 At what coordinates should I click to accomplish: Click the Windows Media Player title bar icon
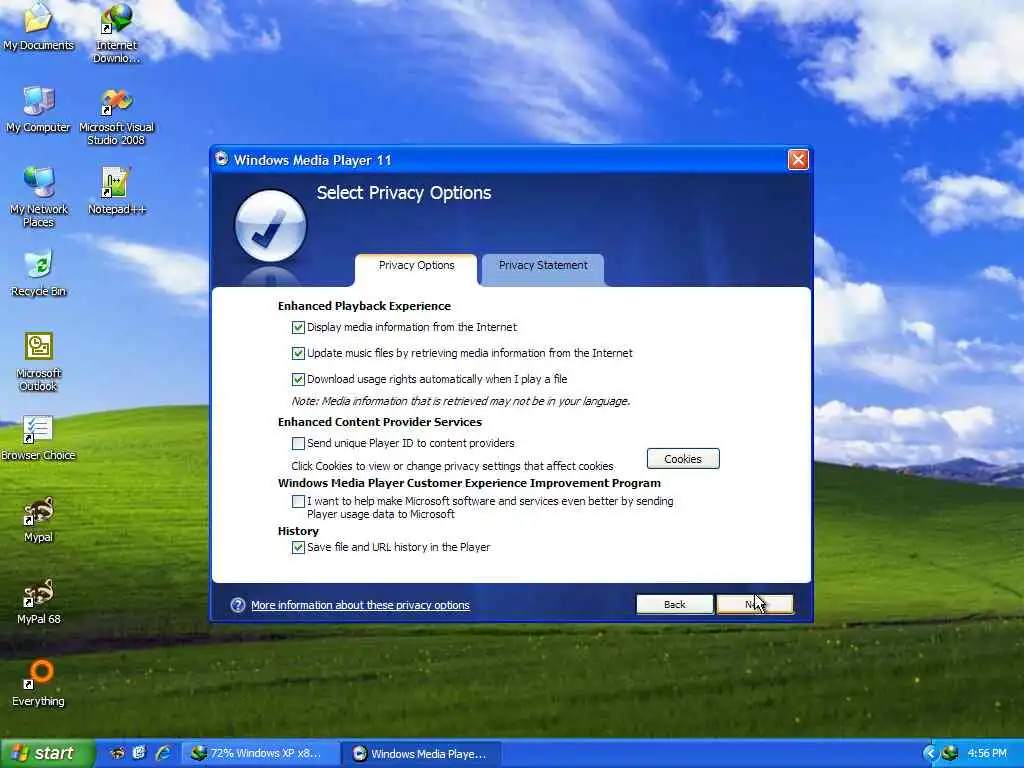(x=222, y=159)
